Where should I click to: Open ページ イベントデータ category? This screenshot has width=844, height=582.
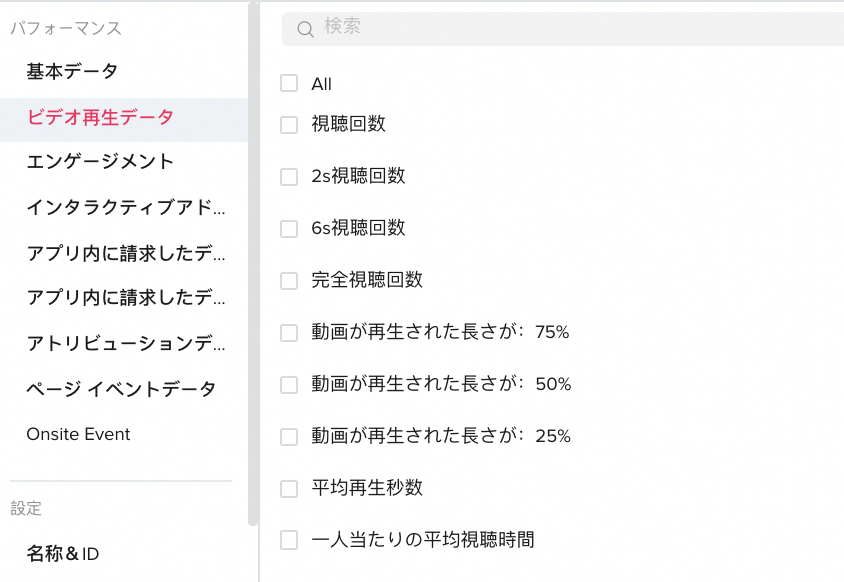point(121,390)
